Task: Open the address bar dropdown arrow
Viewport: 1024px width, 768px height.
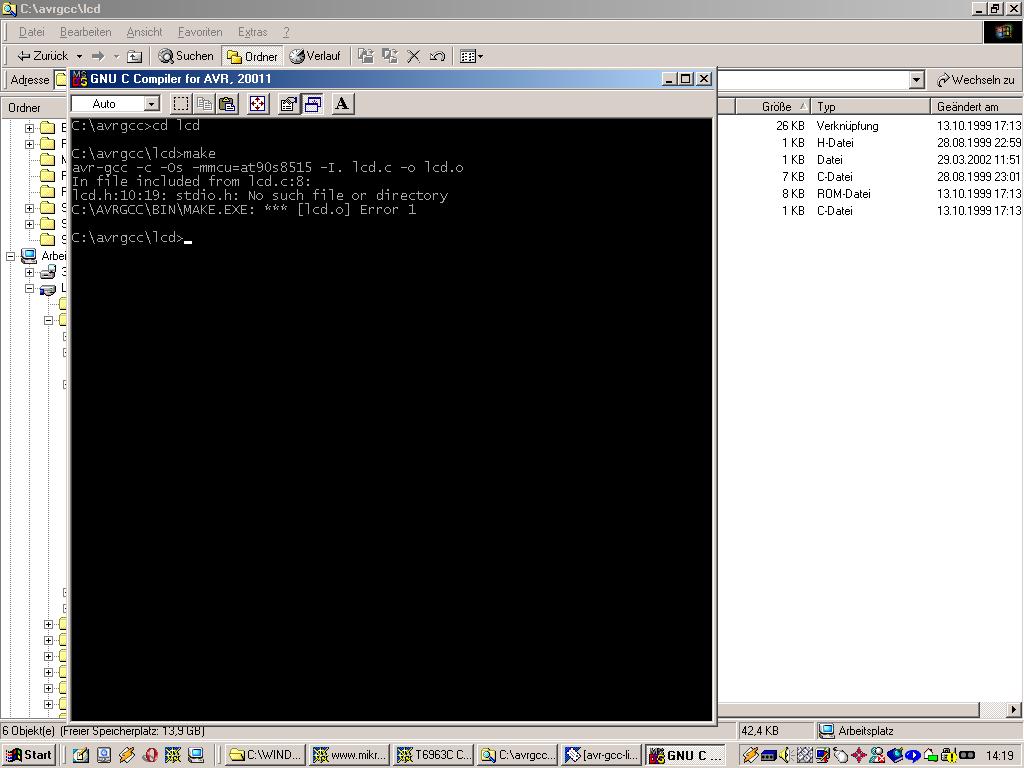Action: pos(916,80)
